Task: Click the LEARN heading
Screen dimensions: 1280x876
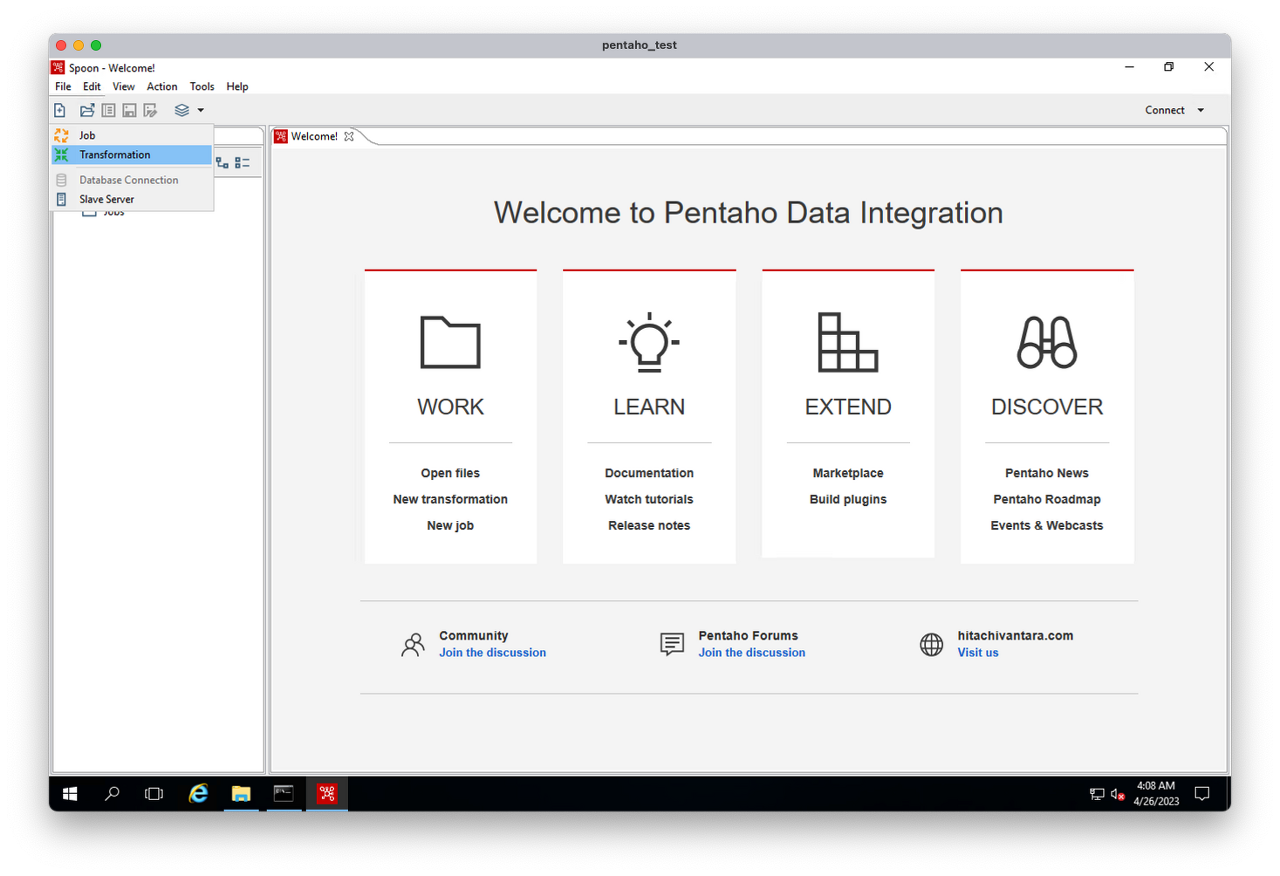Action: 649,407
